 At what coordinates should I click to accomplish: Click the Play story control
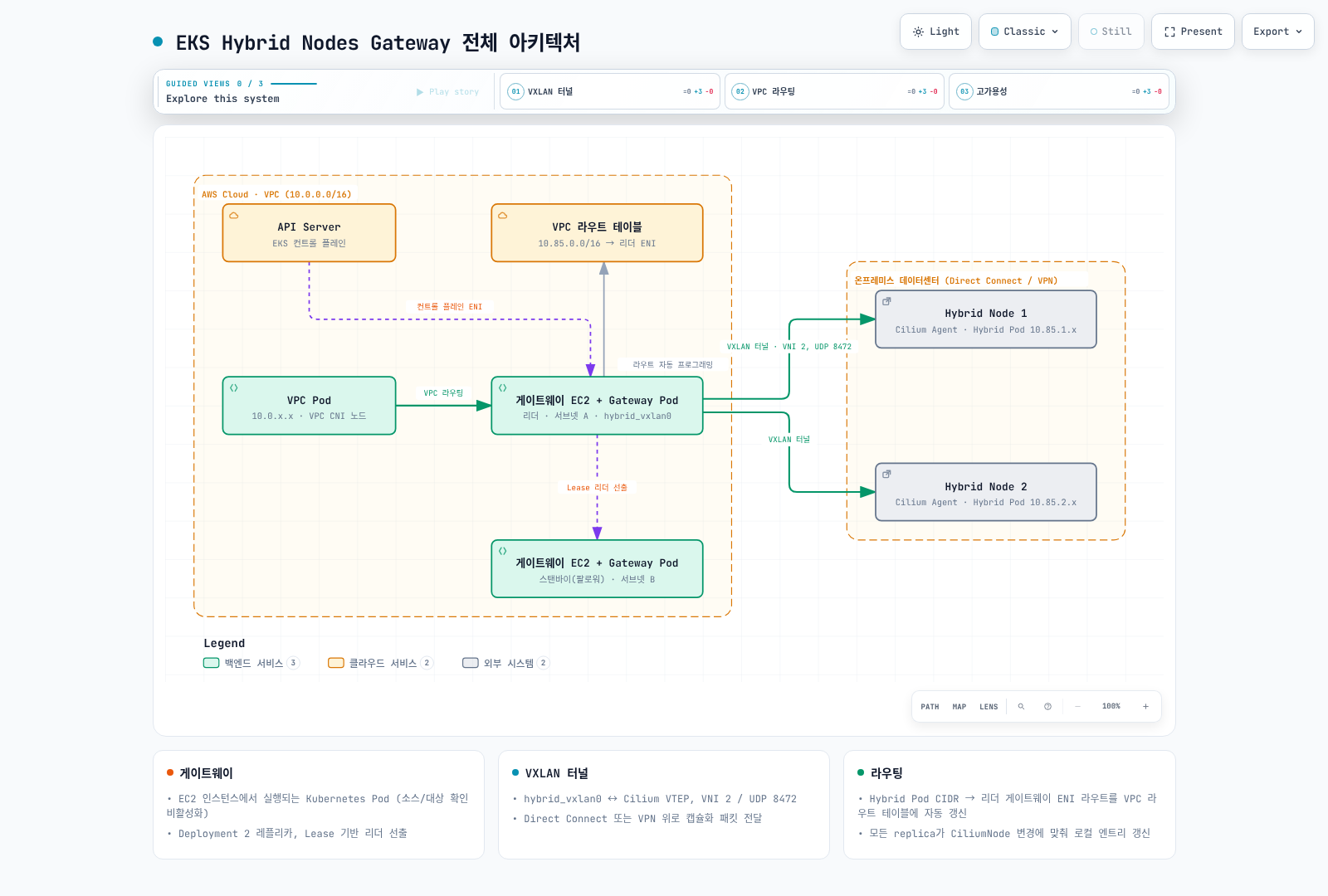click(447, 92)
